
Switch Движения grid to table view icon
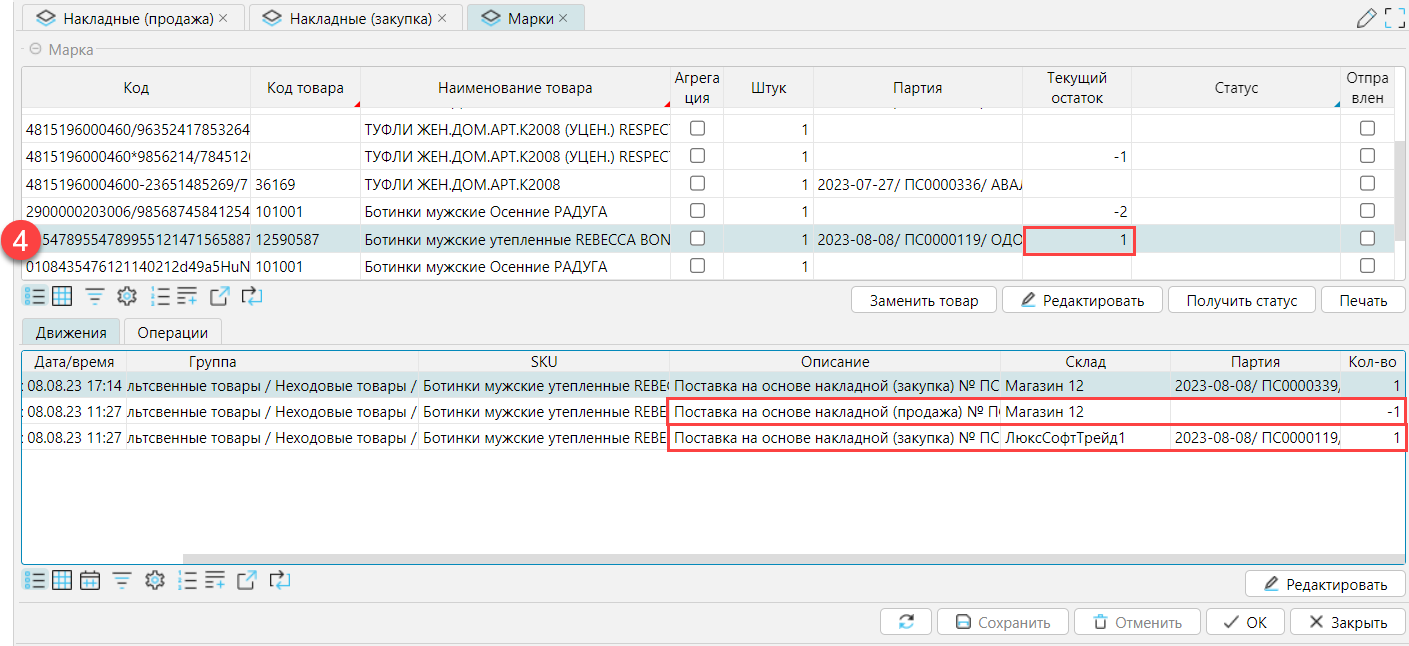[x=62, y=579]
